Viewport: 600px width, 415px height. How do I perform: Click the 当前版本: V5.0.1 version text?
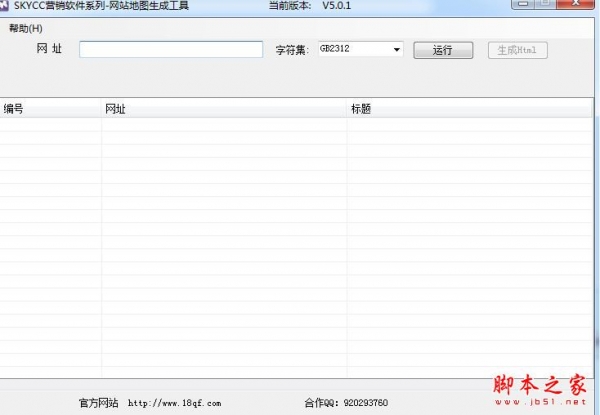pos(310,5)
